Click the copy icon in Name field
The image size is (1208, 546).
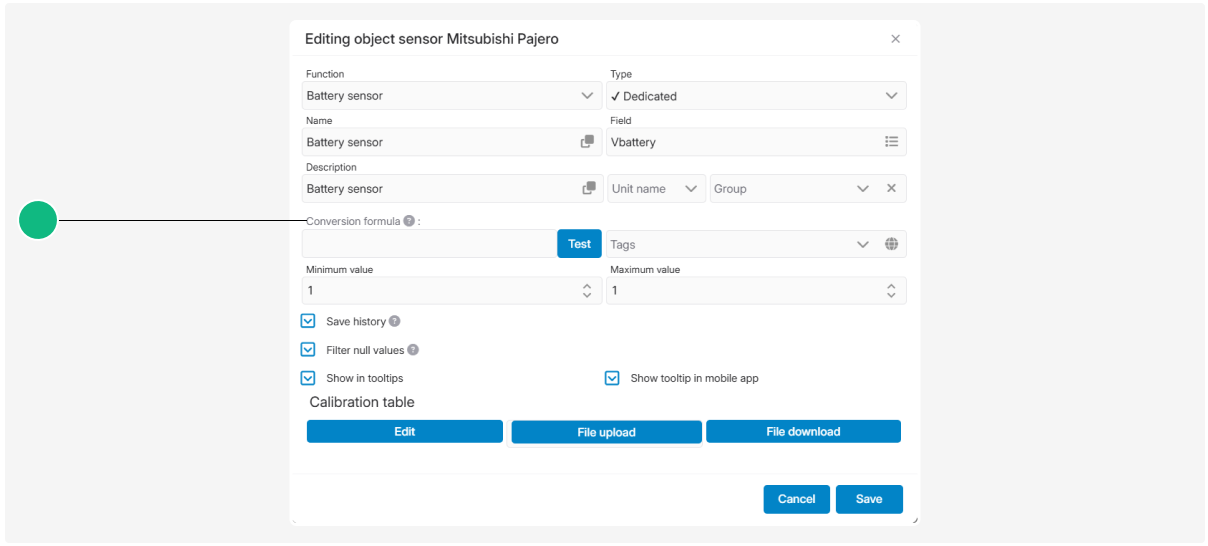(588, 142)
